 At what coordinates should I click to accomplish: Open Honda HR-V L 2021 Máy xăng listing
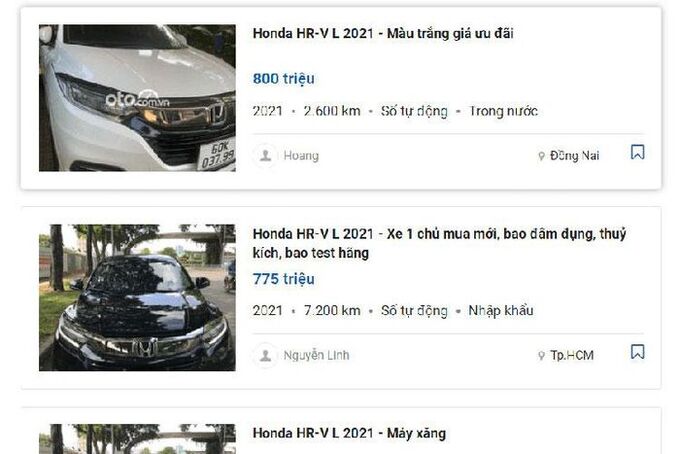(x=349, y=433)
